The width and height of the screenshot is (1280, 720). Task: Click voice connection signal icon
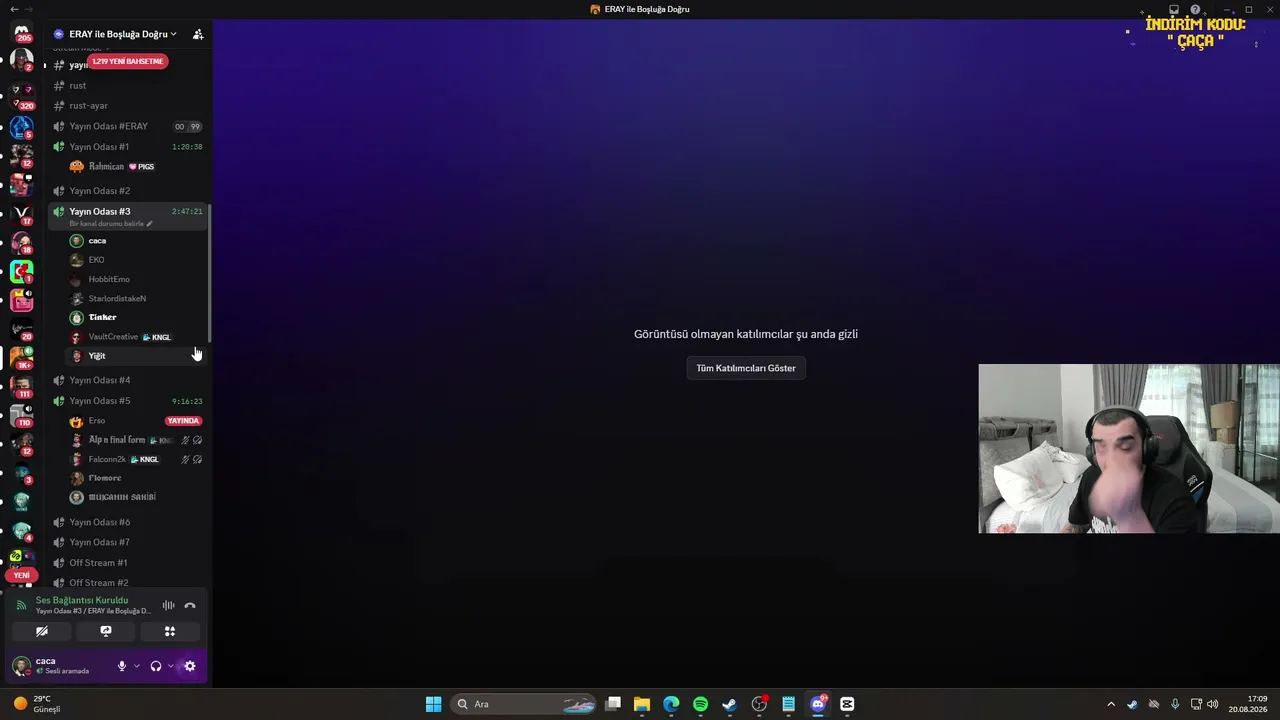(22, 605)
